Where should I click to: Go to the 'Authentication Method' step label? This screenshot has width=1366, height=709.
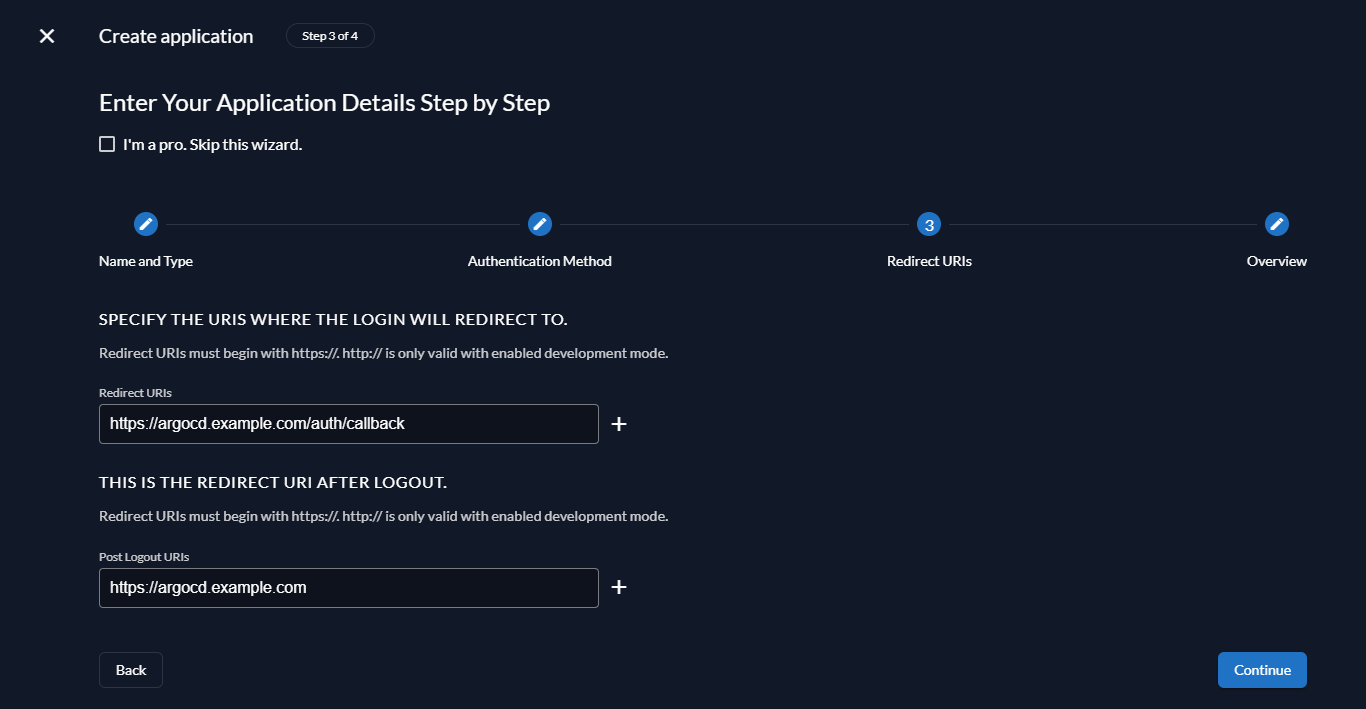(x=540, y=261)
